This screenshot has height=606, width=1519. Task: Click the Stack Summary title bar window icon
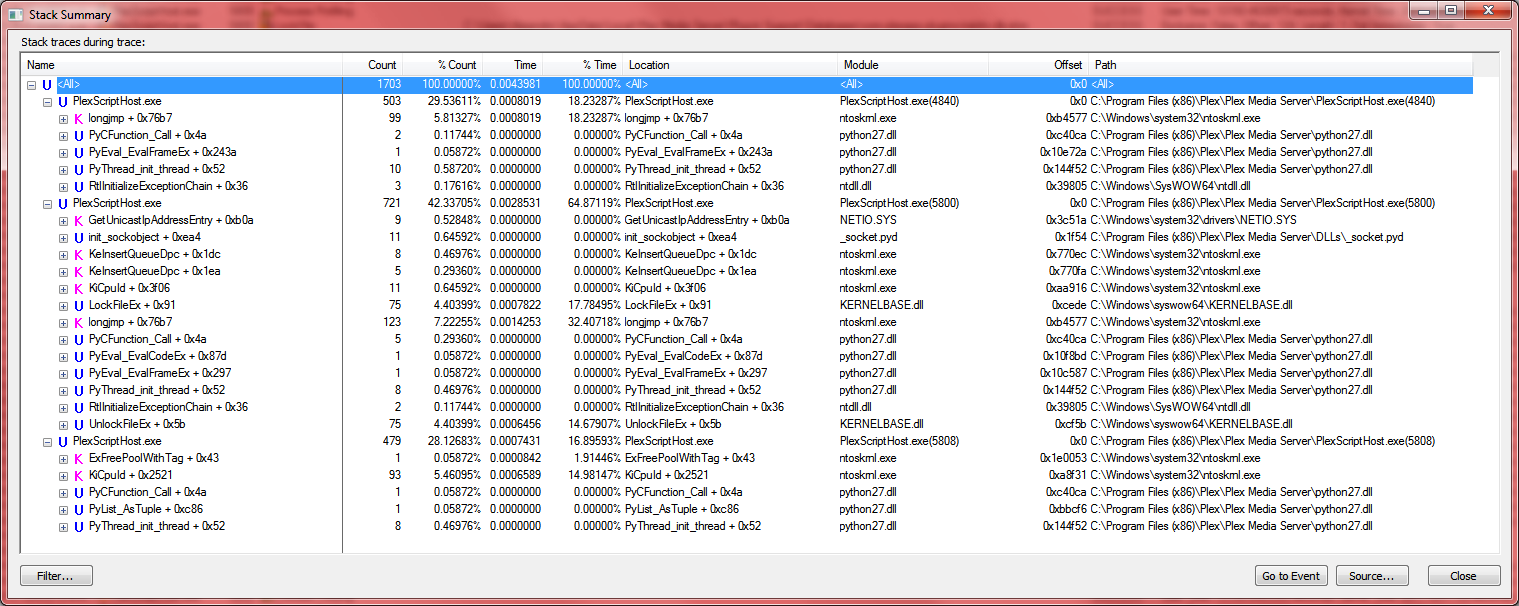click(14, 15)
